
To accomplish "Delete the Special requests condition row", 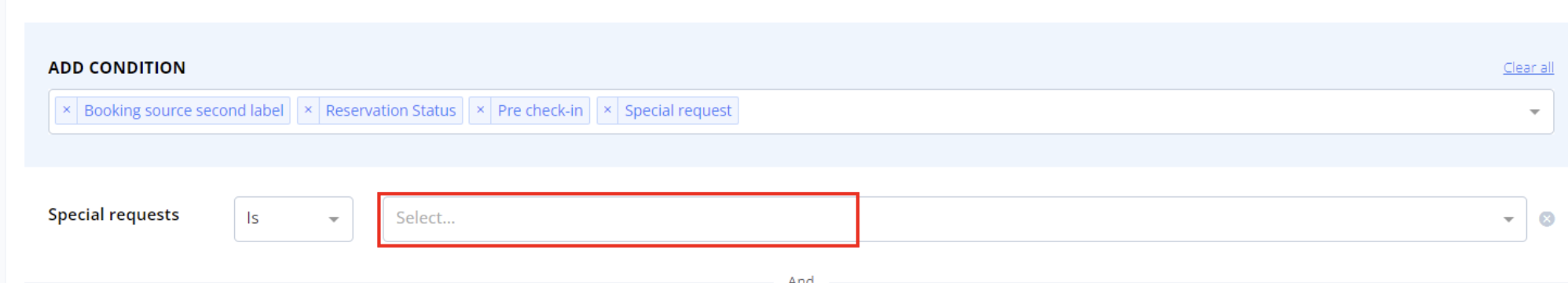I will click(x=1547, y=219).
